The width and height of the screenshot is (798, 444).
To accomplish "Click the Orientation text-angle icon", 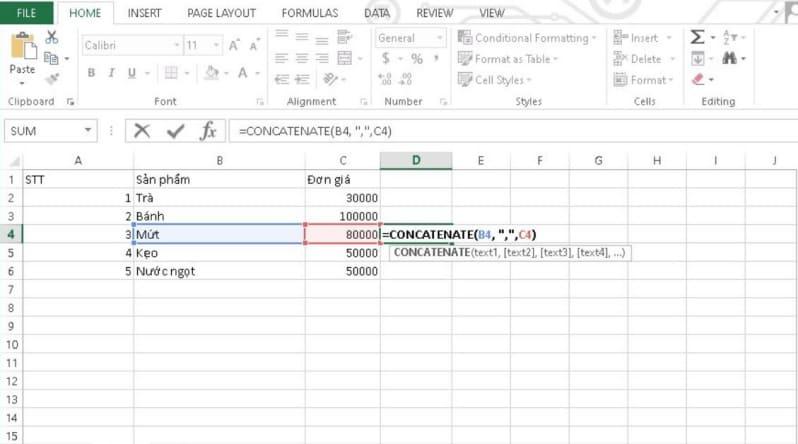I will pyautogui.click(x=330, y=79).
